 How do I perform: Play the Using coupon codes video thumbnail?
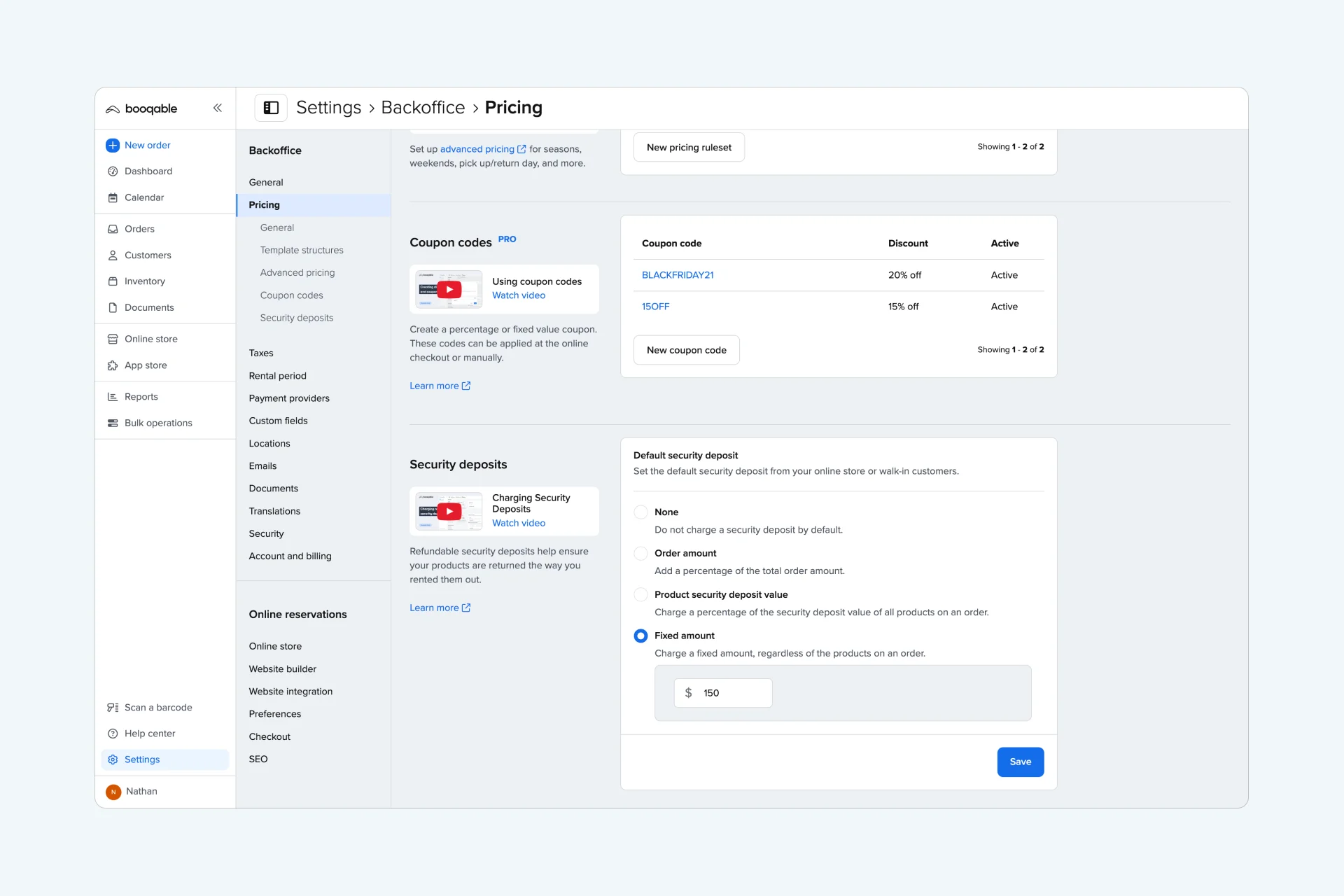point(449,289)
